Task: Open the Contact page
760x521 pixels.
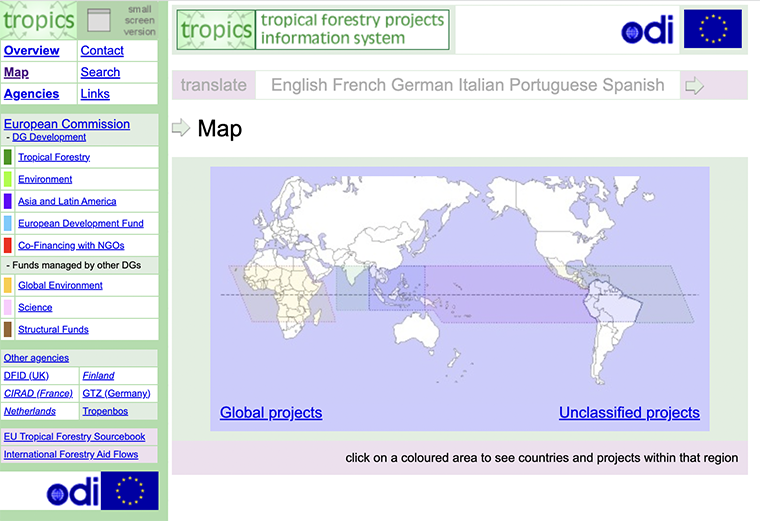Action: [102, 50]
